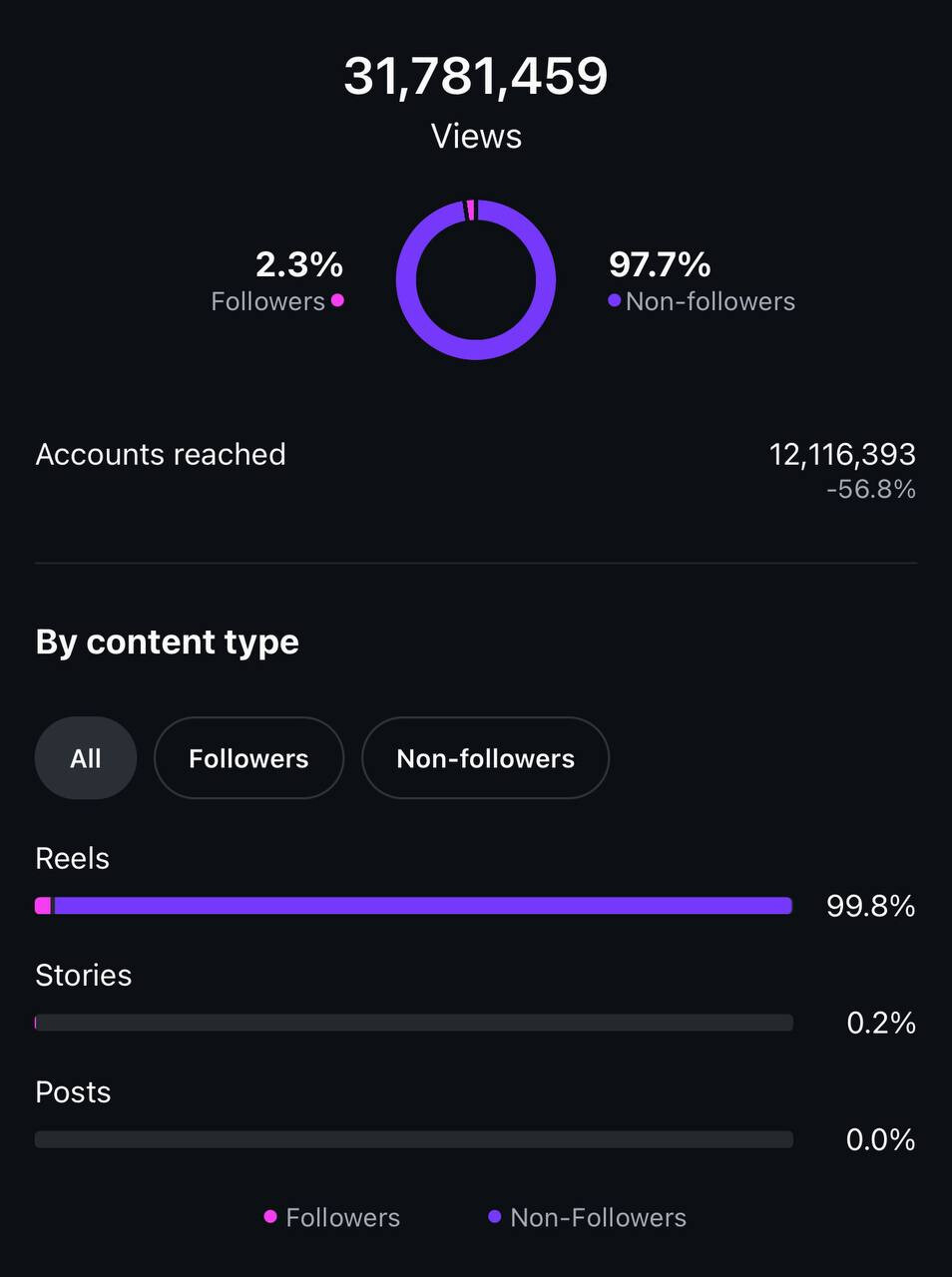The image size is (952, 1277).
Task: Click the Reels purple progress bar
Action: pyautogui.click(x=423, y=906)
